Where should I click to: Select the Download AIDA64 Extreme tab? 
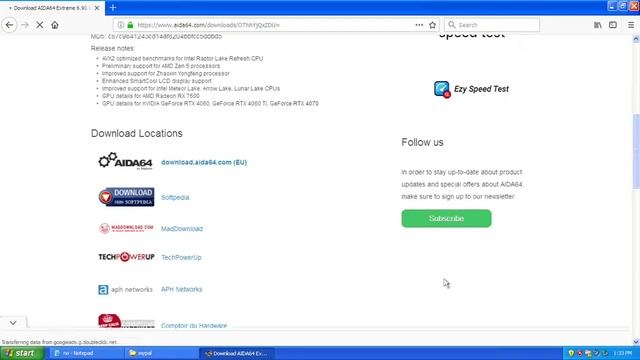51,8
